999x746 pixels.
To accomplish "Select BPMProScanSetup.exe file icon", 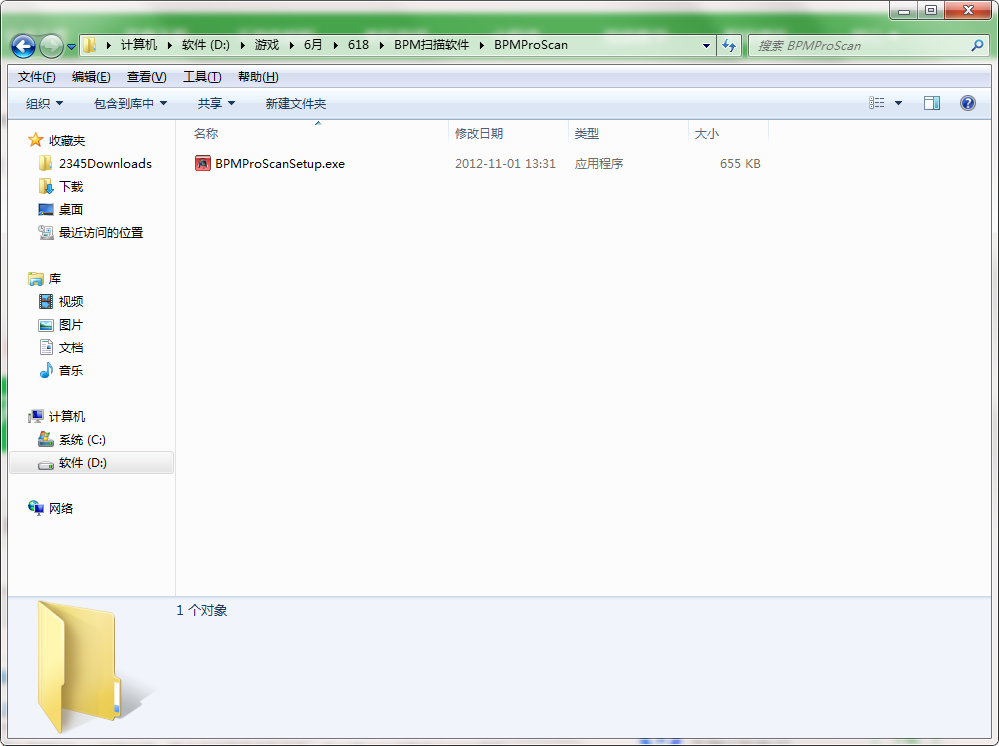I will [203, 163].
